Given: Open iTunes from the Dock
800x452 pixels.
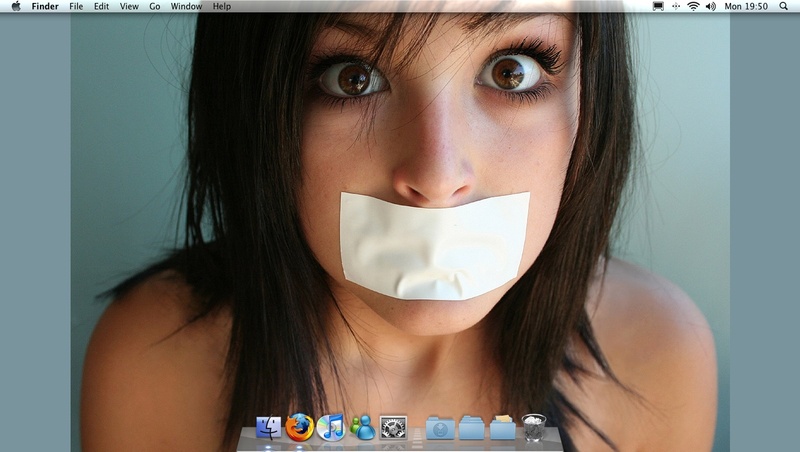Looking at the screenshot, I should [x=331, y=428].
